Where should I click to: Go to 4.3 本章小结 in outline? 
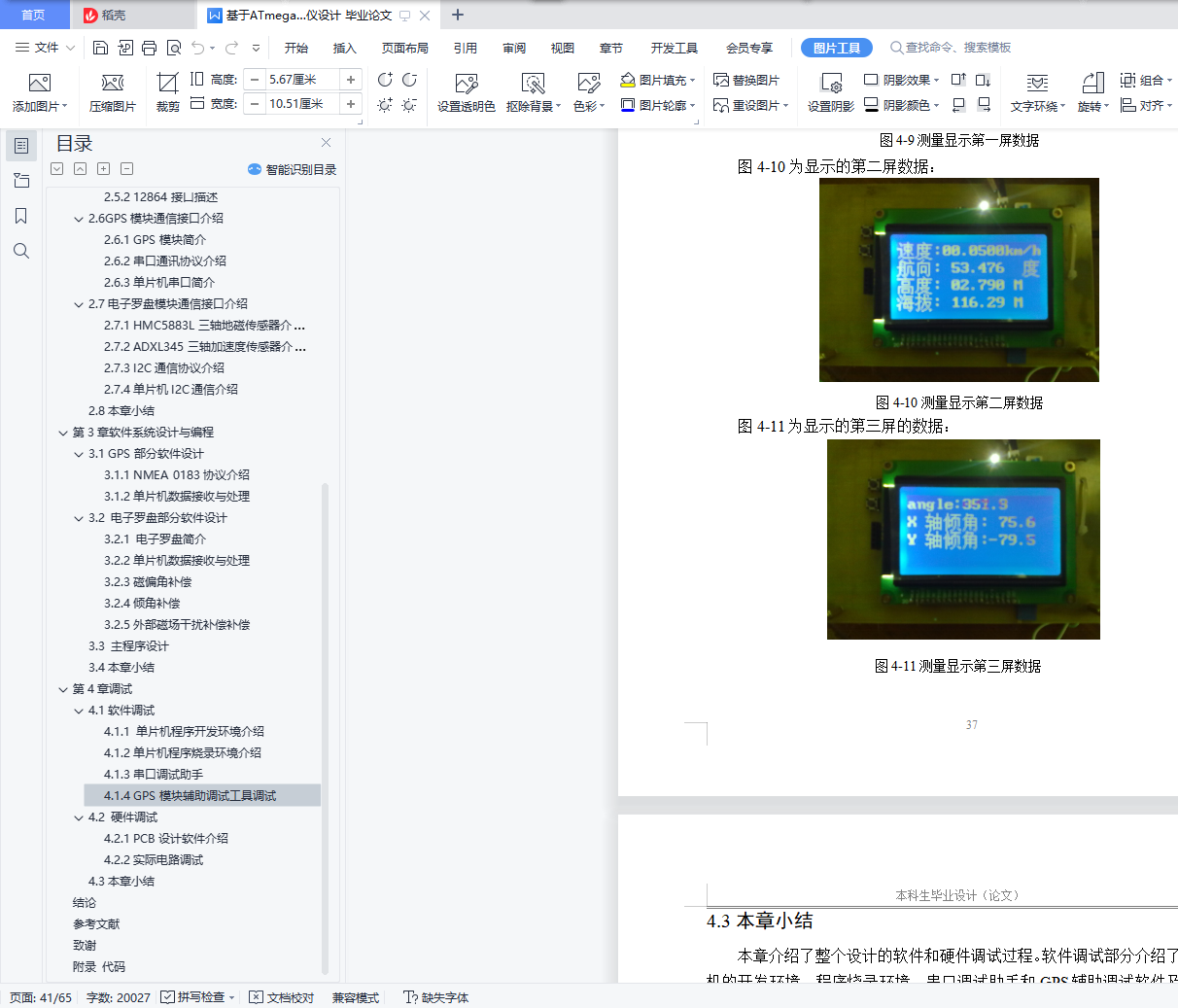(x=121, y=882)
